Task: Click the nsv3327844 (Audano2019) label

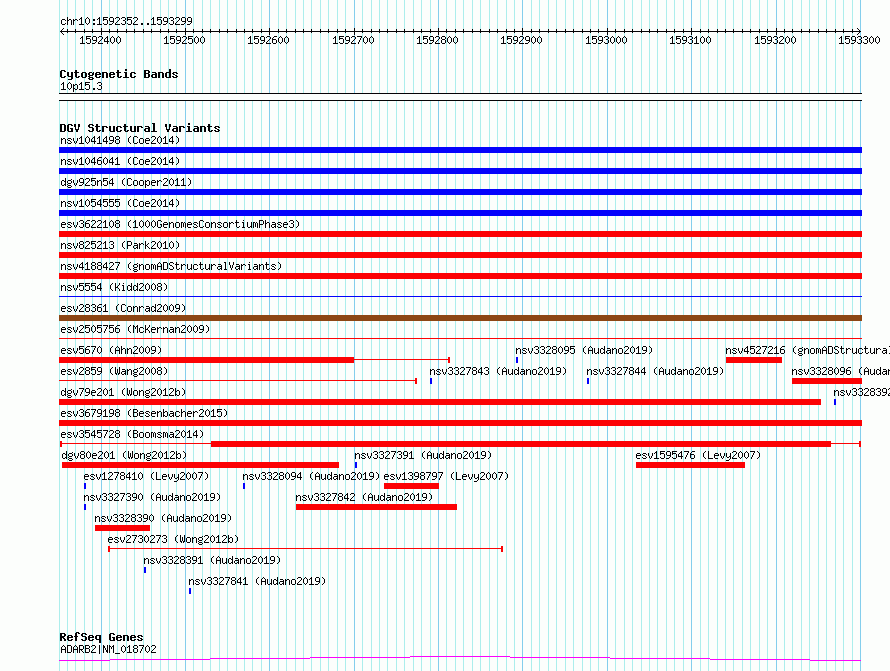Action: click(x=655, y=371)
